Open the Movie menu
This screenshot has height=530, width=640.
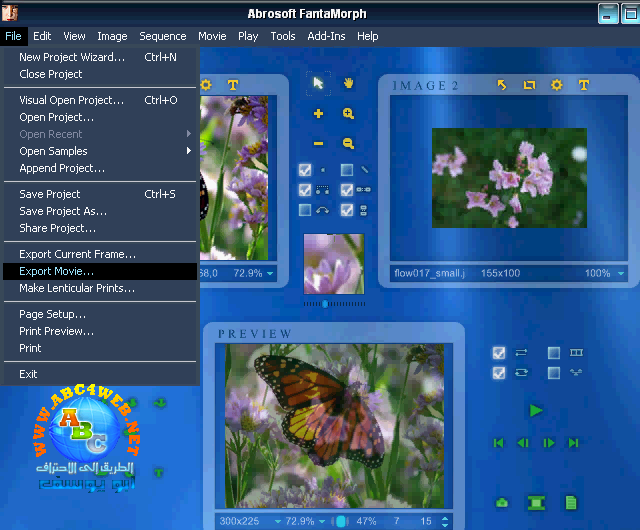[x=212, y=36]
